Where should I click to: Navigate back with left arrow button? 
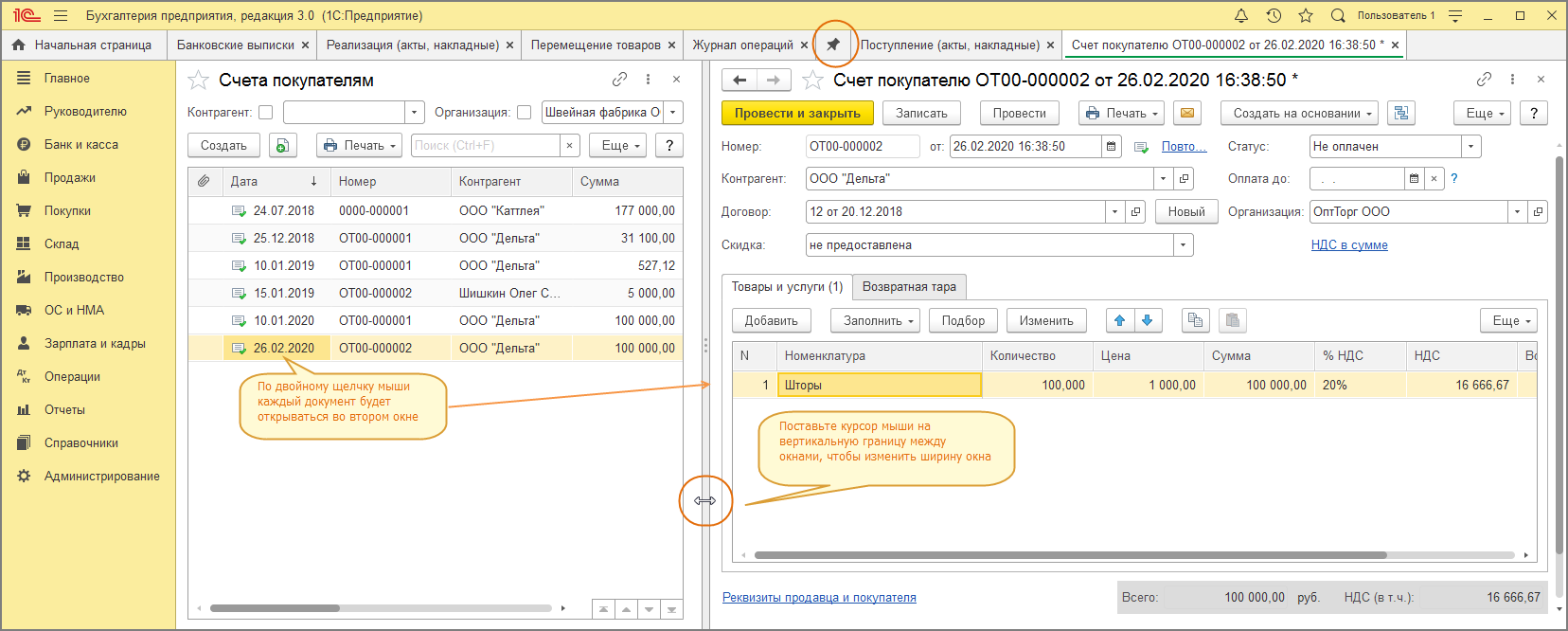pyautogui.click(x=740, y=81)
